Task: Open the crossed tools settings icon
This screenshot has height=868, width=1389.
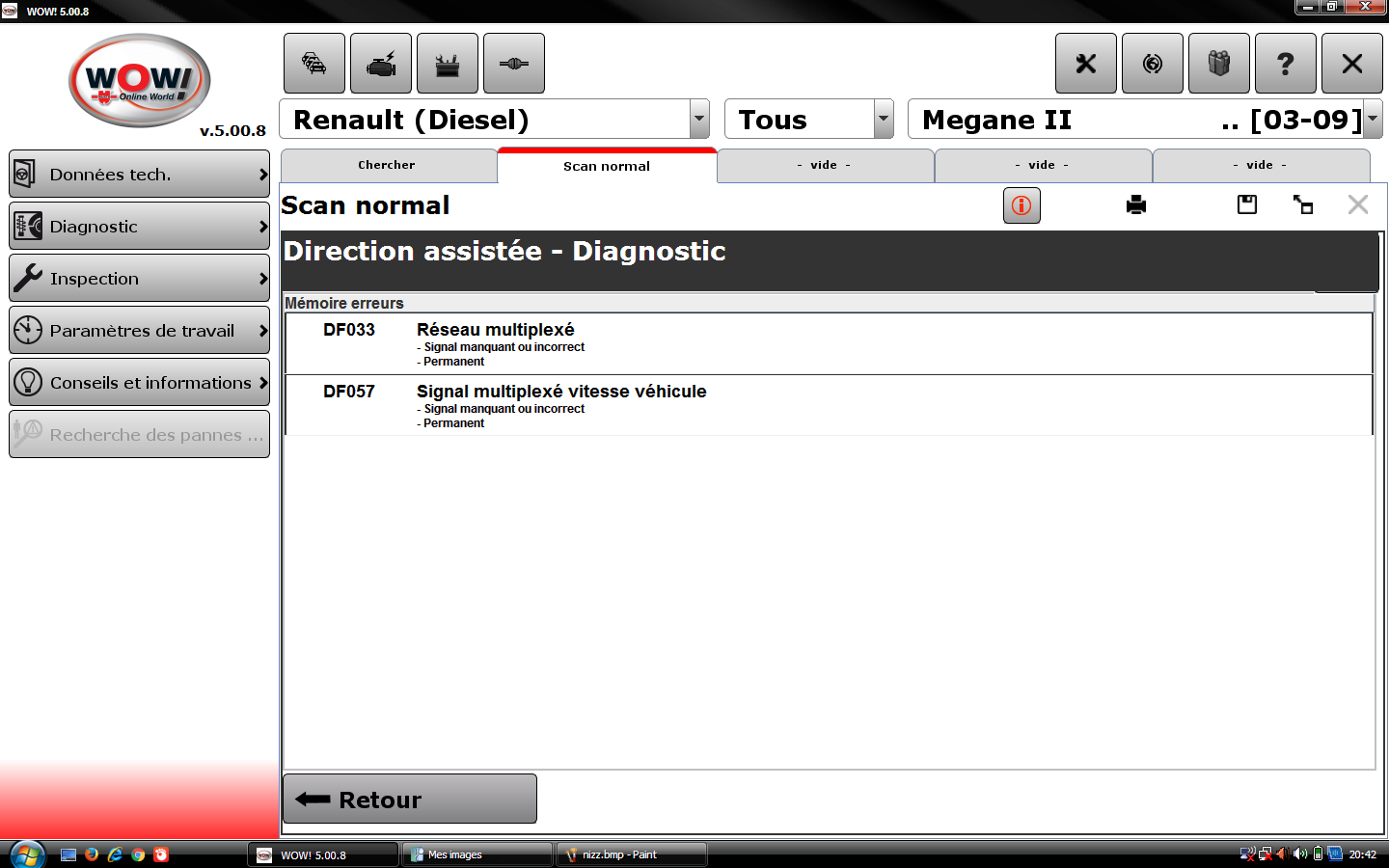Action: 1086,64
